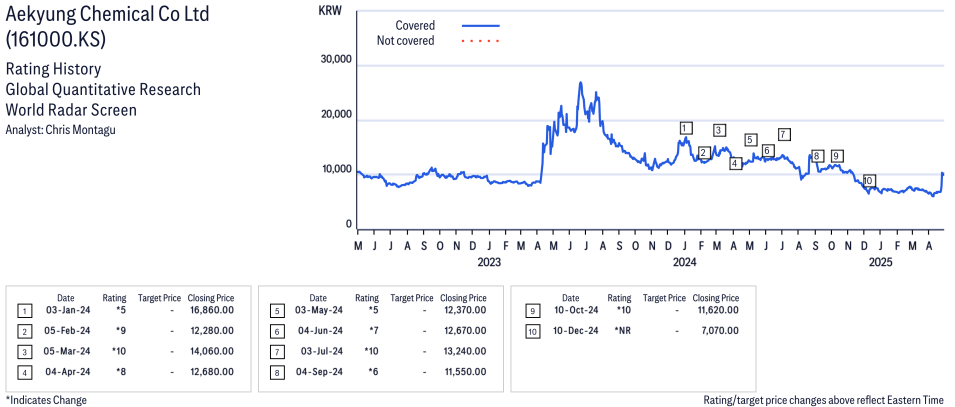Click the 05-Feb-24 date cell

click(x=68, y=331)
